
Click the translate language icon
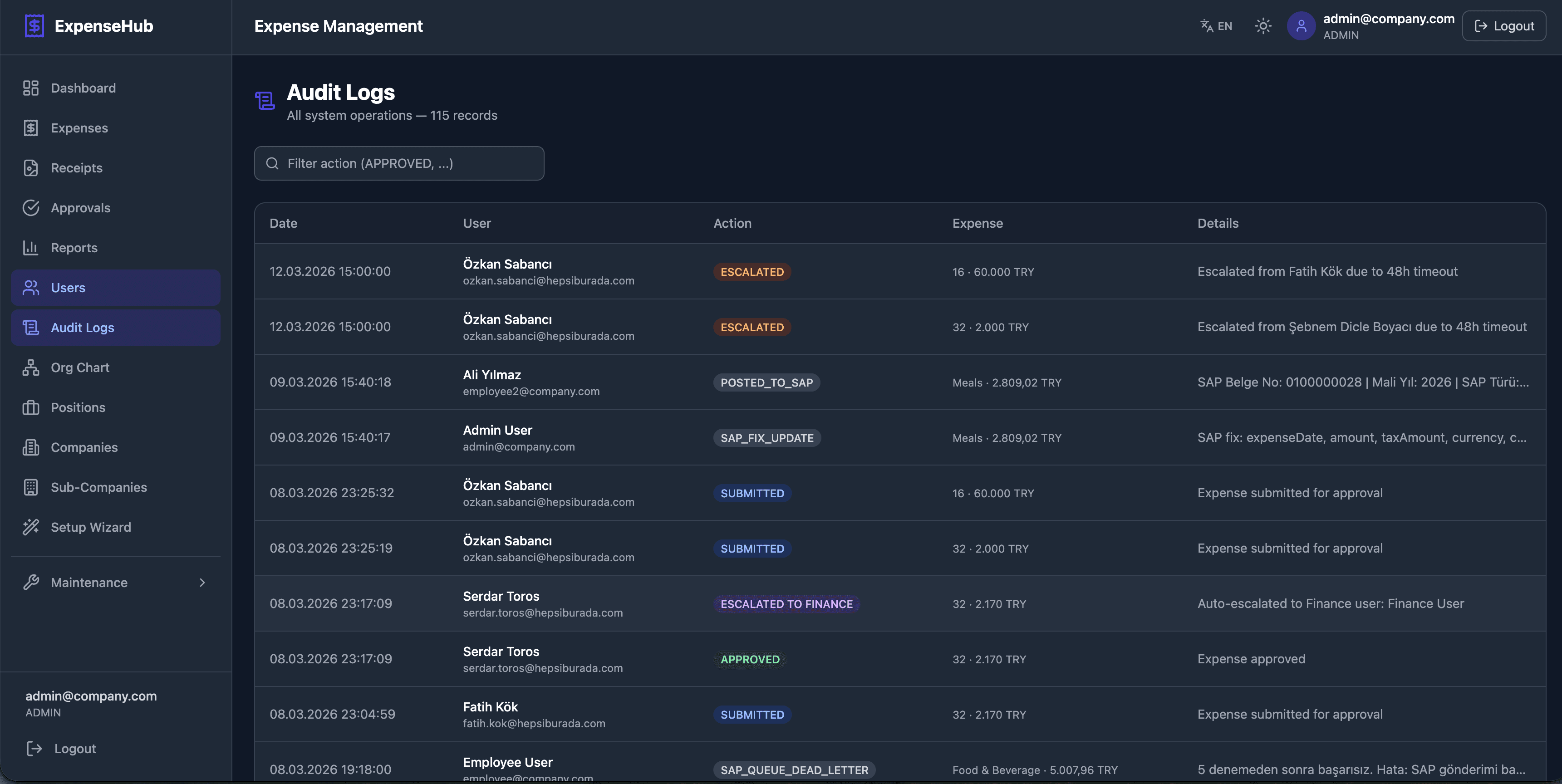click(1207, 26)
